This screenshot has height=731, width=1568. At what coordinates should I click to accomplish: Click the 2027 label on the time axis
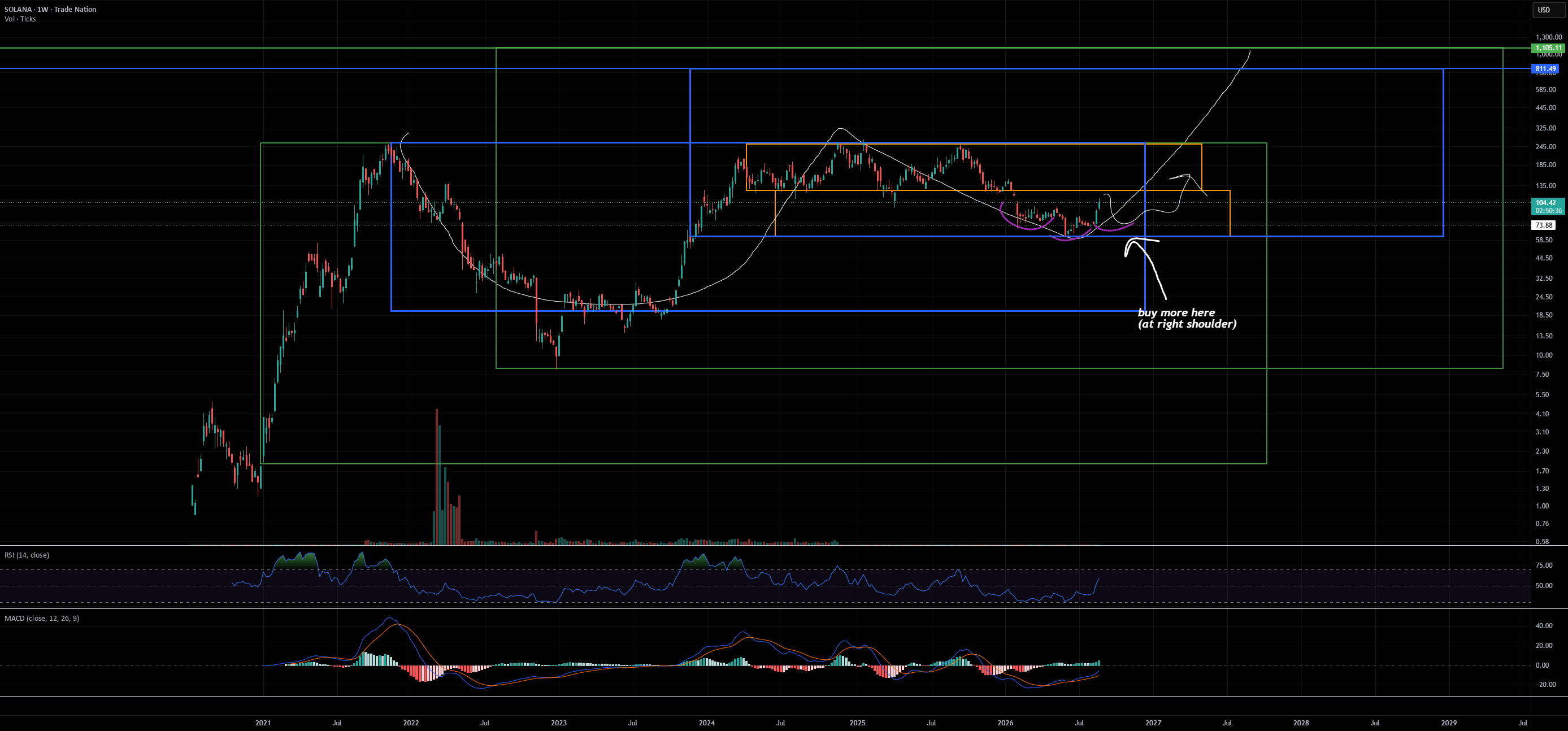click(1153, 723)
